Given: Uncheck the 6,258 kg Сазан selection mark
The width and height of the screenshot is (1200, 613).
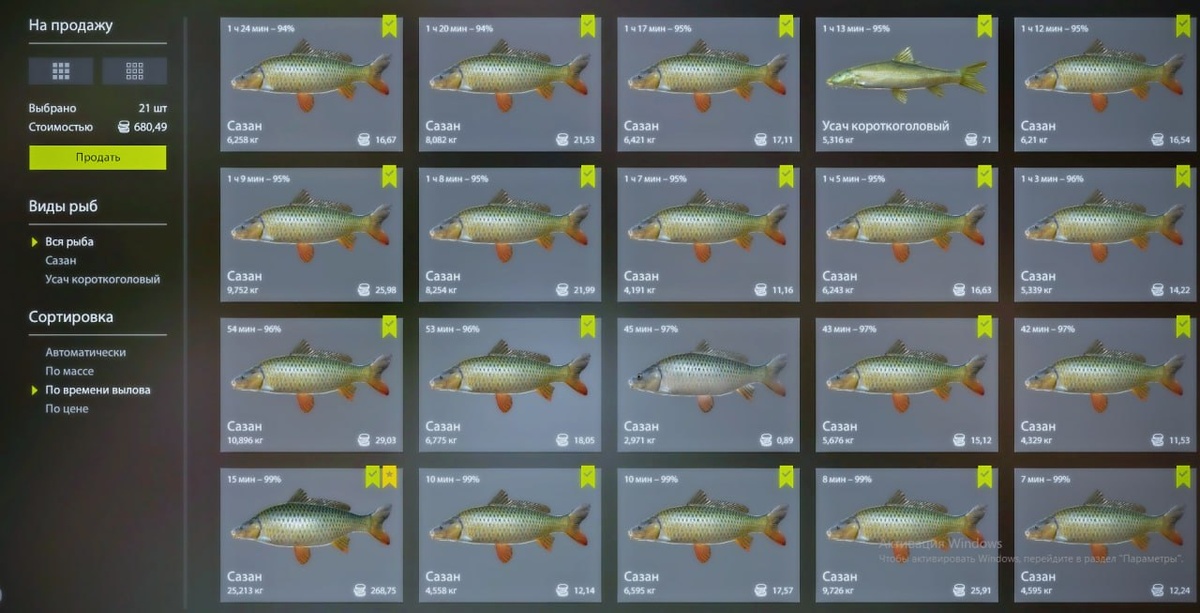Looking at the screenshot, I should coord(389,26).
